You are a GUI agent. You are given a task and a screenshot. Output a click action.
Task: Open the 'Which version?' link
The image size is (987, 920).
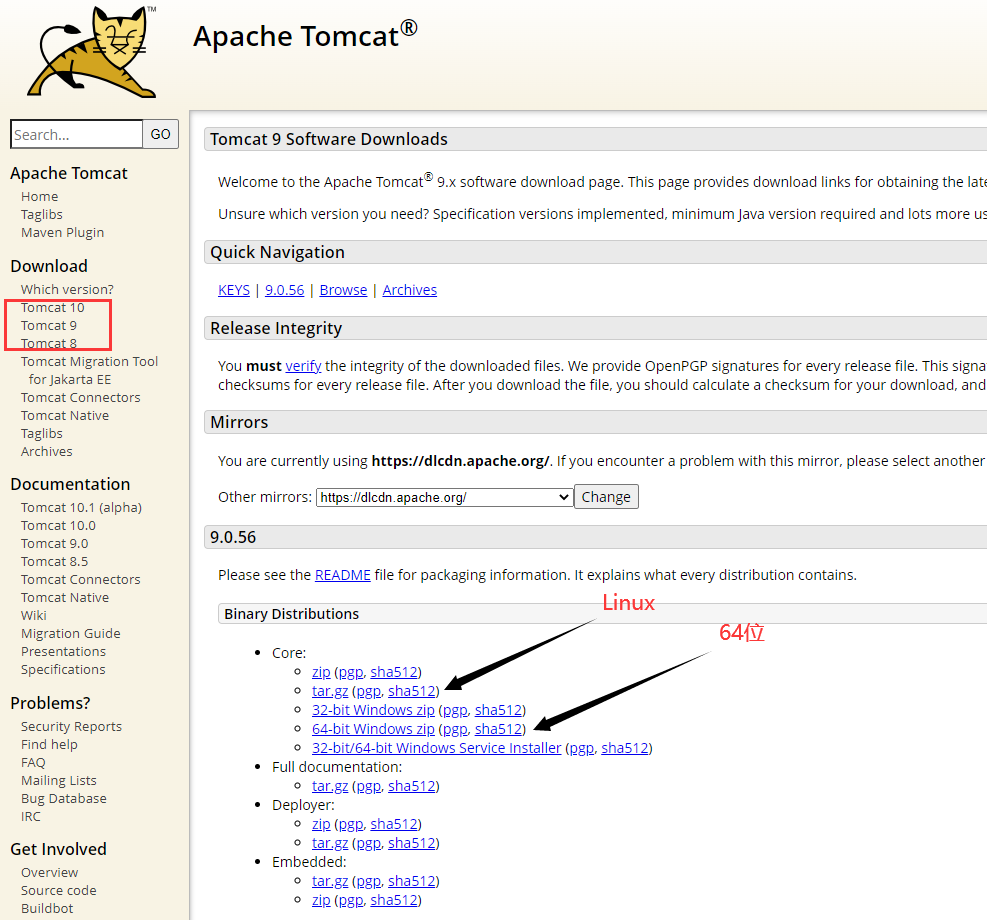point(67,289)
